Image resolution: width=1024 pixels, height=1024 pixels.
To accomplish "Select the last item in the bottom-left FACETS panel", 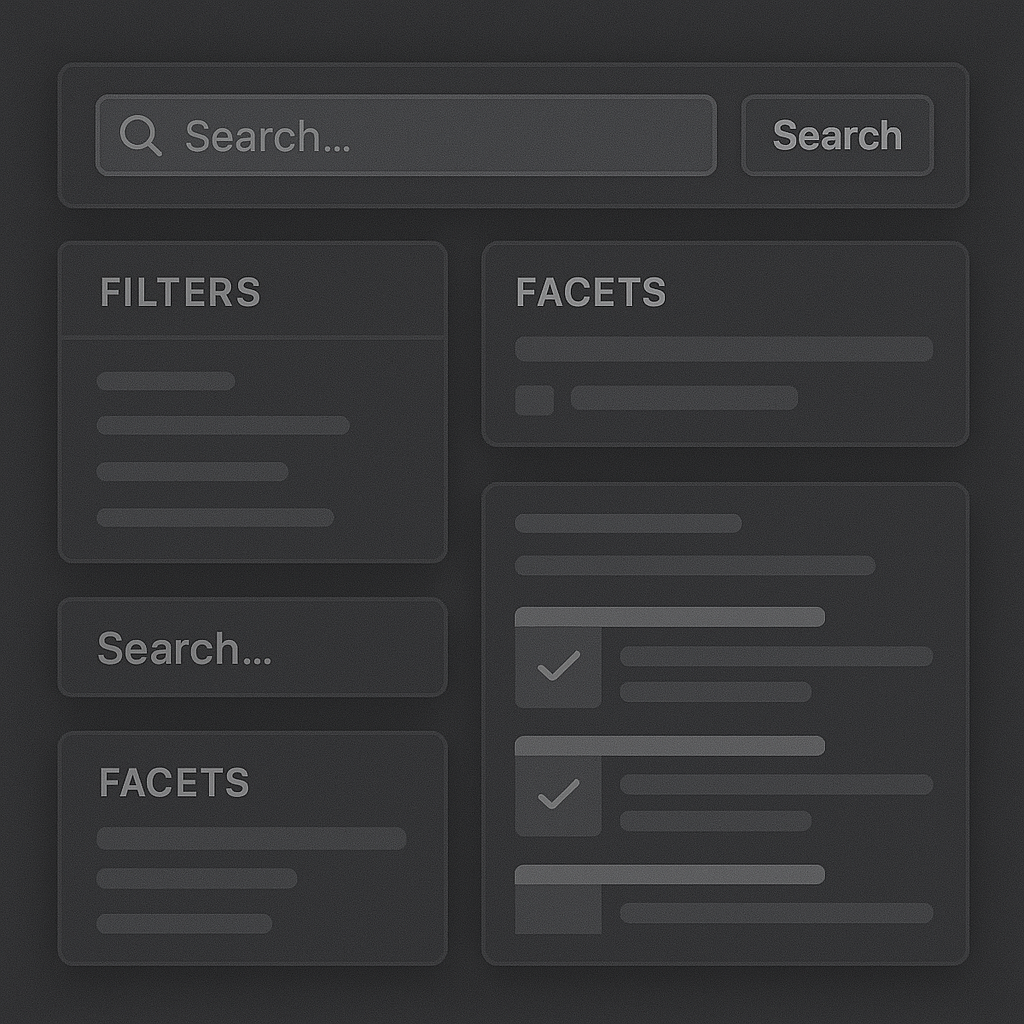I will pyautogui.click(x=184, y=923).
